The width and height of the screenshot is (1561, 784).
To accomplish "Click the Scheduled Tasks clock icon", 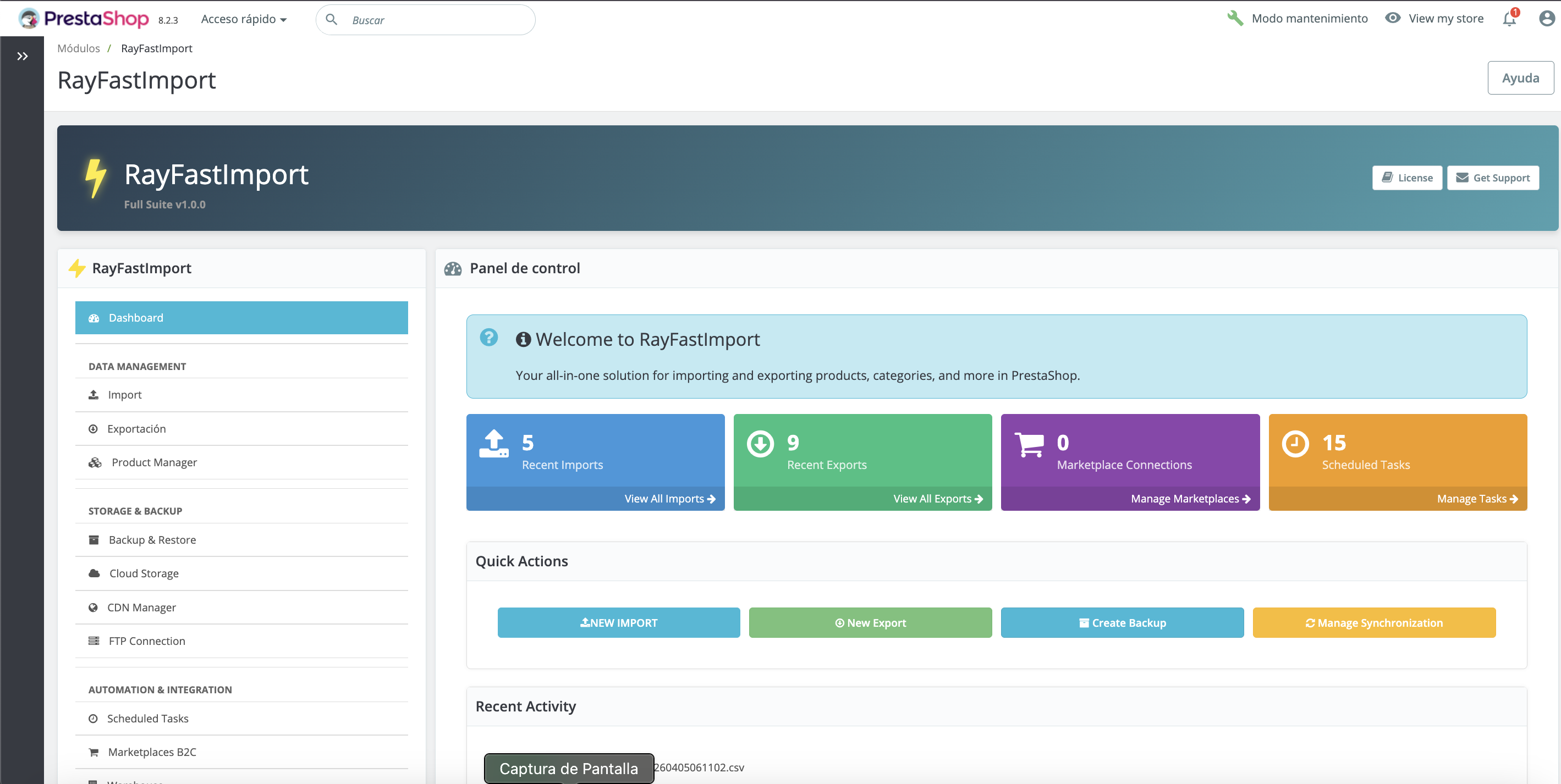I will (1295, 444).
